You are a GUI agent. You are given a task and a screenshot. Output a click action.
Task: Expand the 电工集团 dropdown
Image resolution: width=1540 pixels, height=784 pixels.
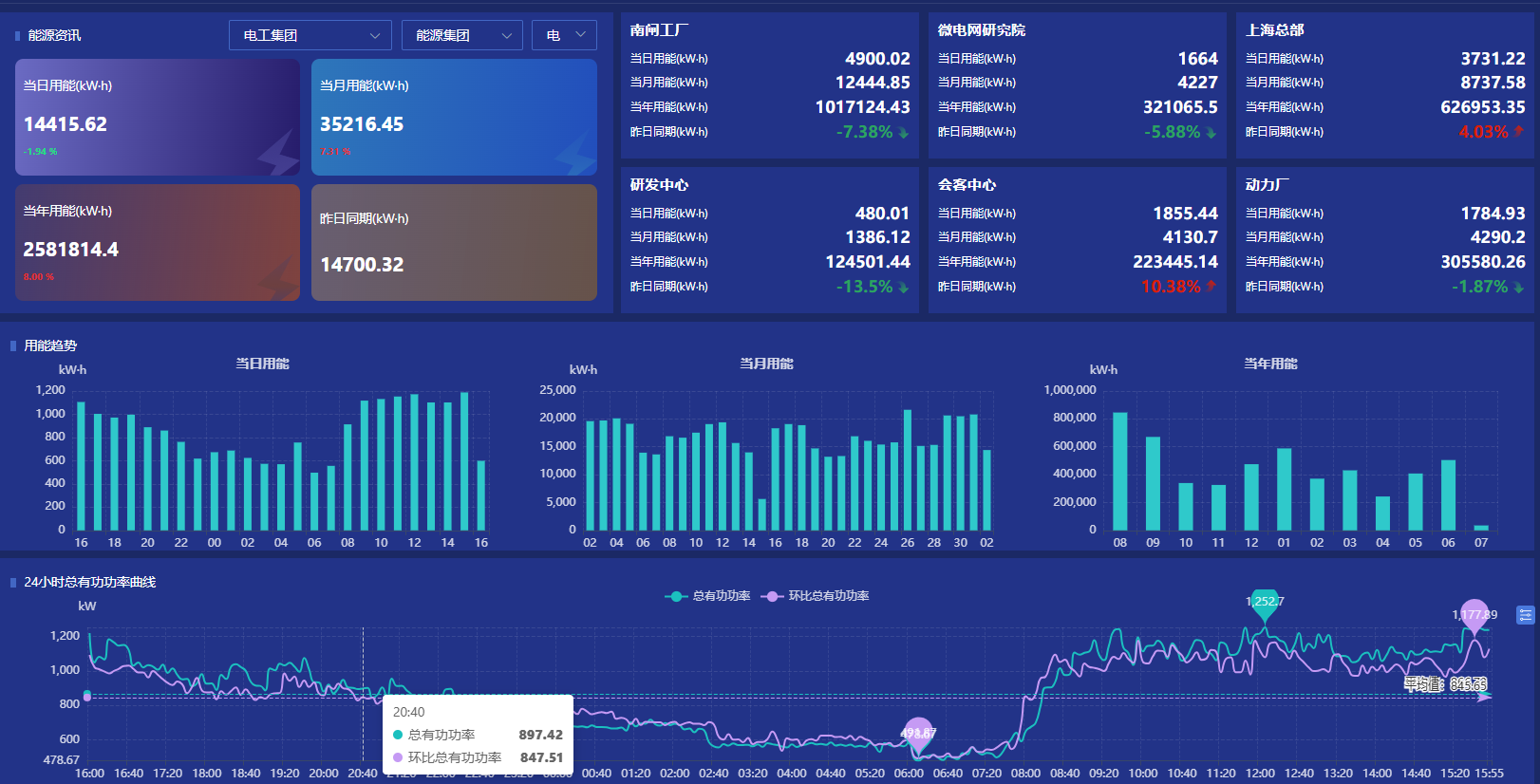[x=310, y=35]
